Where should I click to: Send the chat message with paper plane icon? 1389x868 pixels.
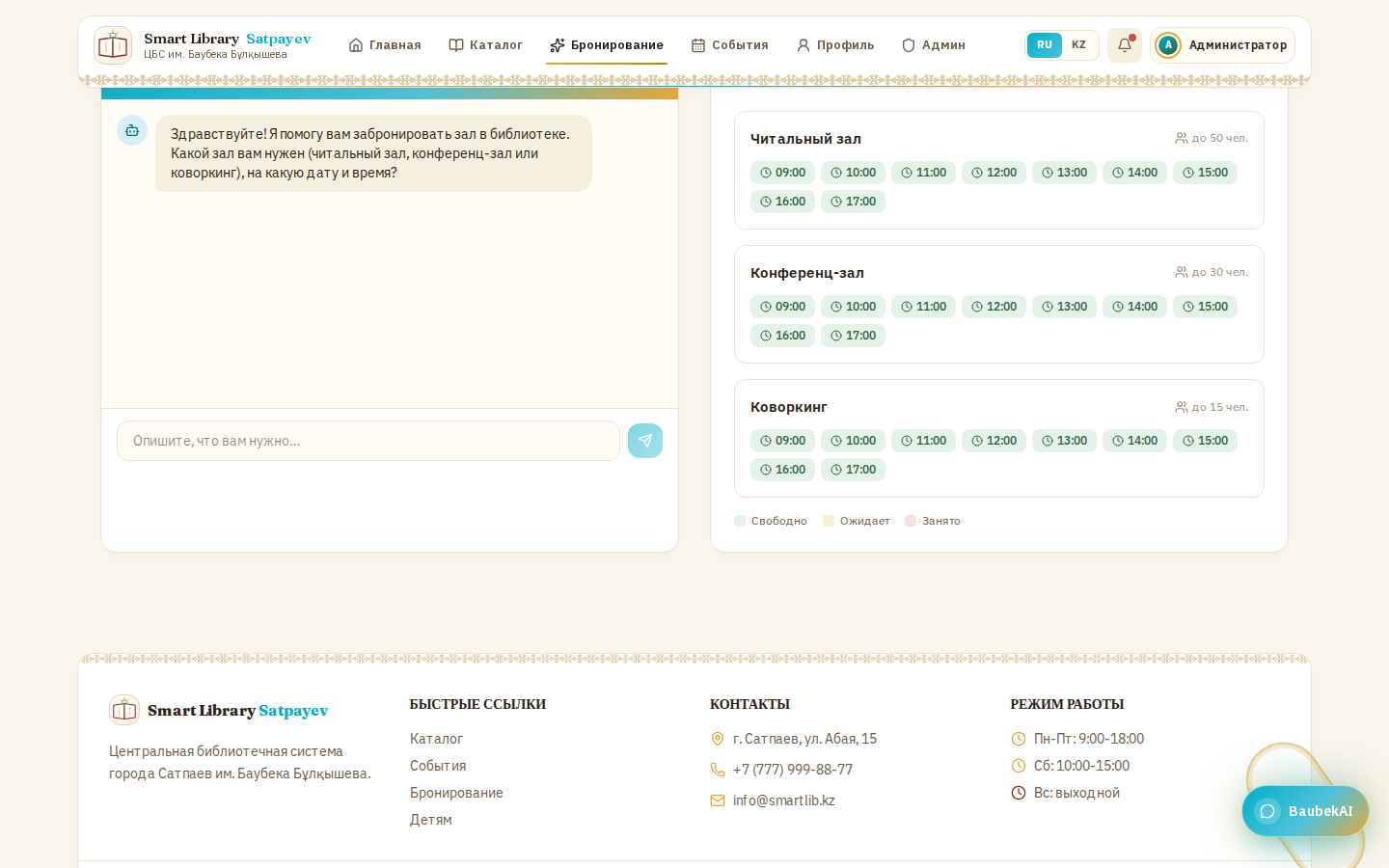tap(645, 441)
